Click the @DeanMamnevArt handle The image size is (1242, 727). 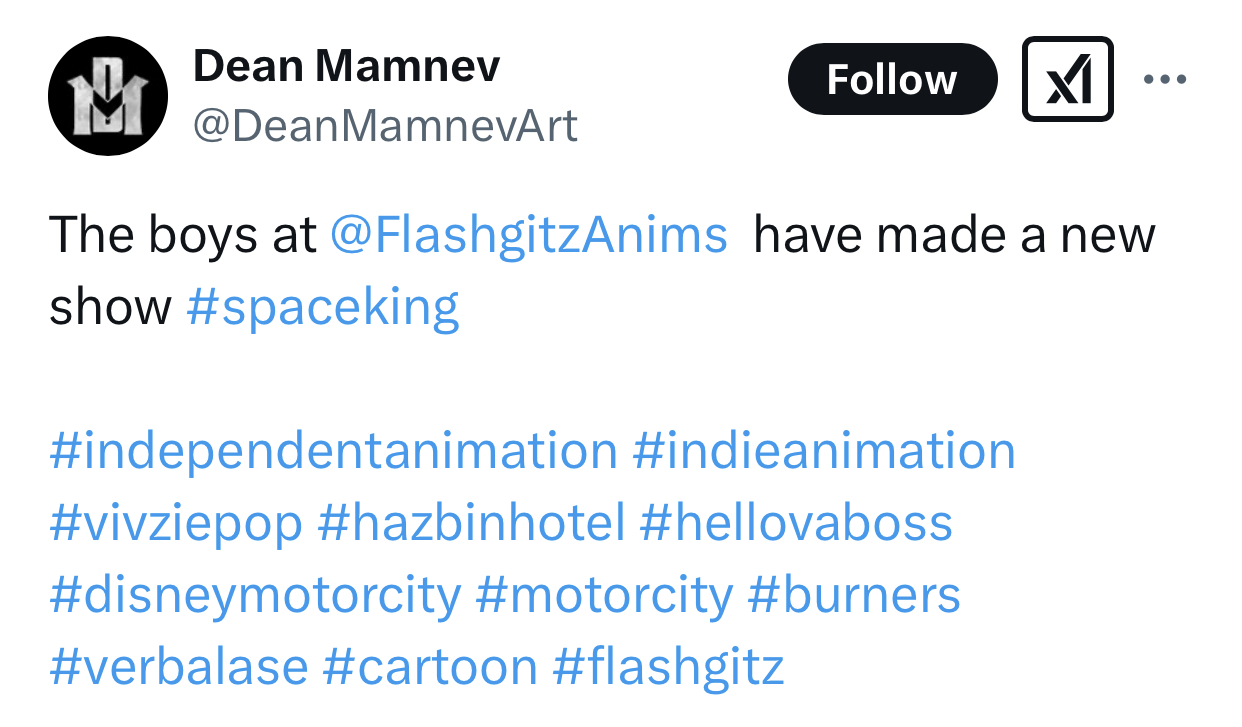385,126
